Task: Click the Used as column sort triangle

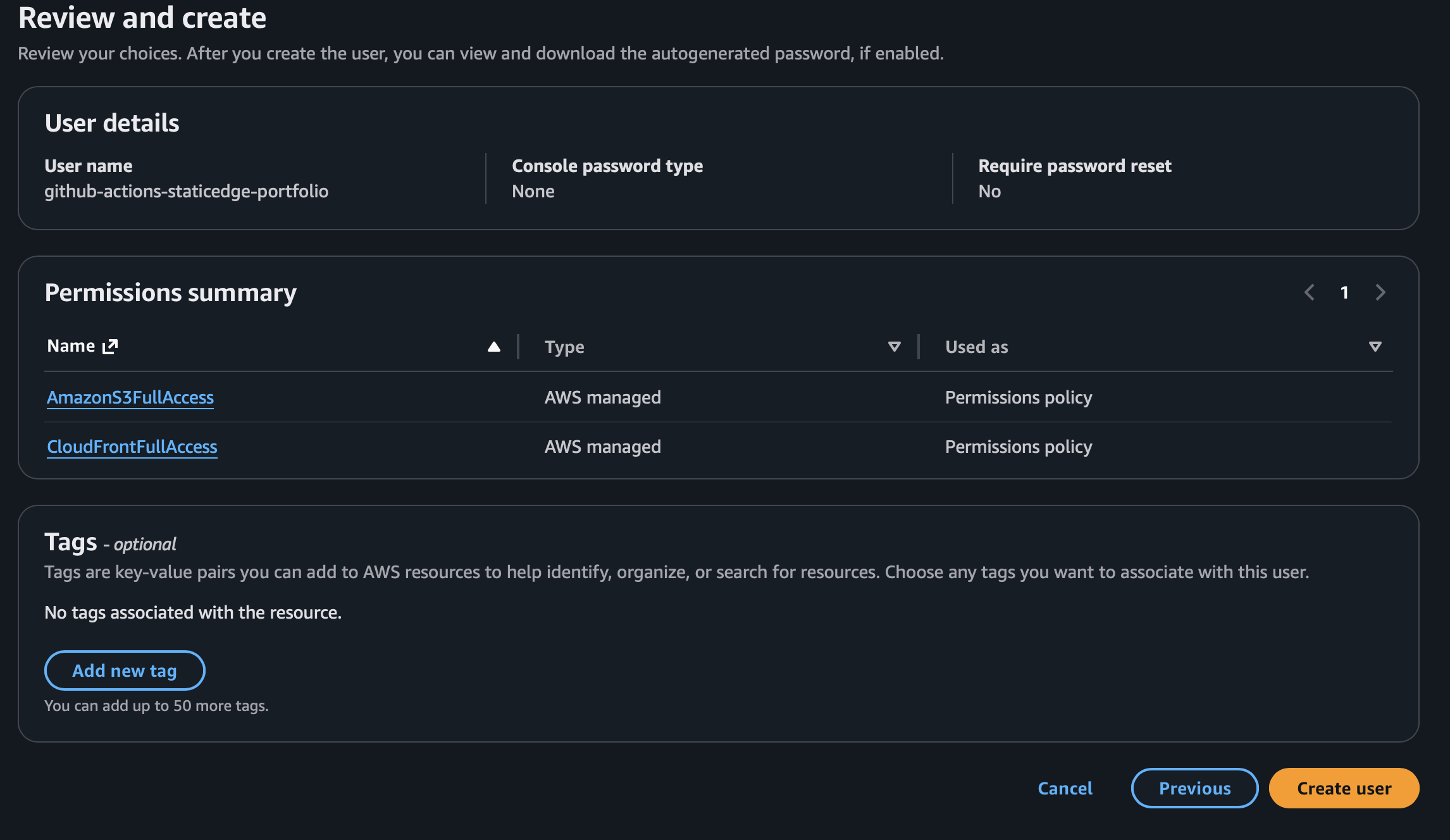Action: (x=1375, y=347)
